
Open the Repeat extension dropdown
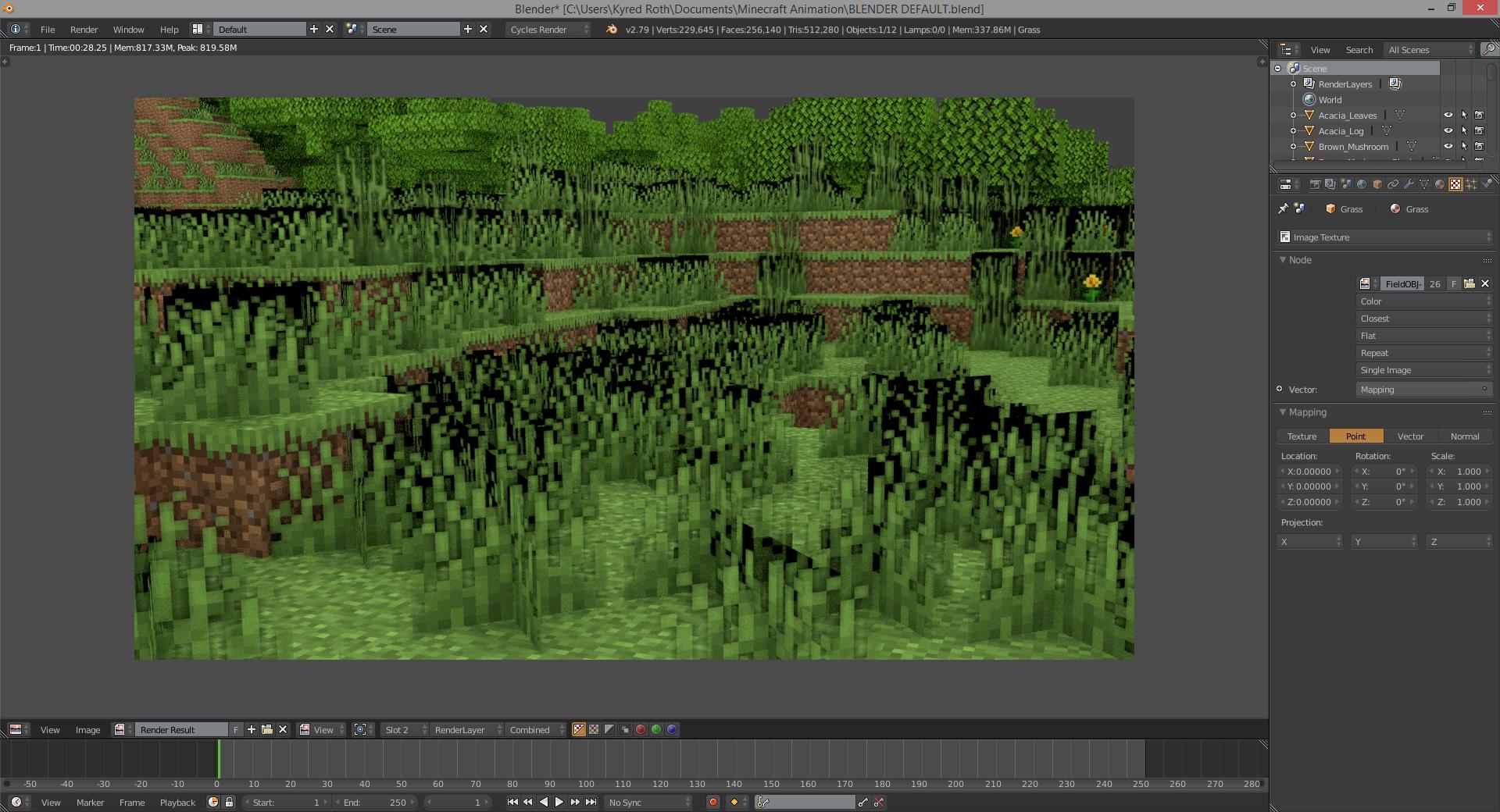click(1424, 353)
